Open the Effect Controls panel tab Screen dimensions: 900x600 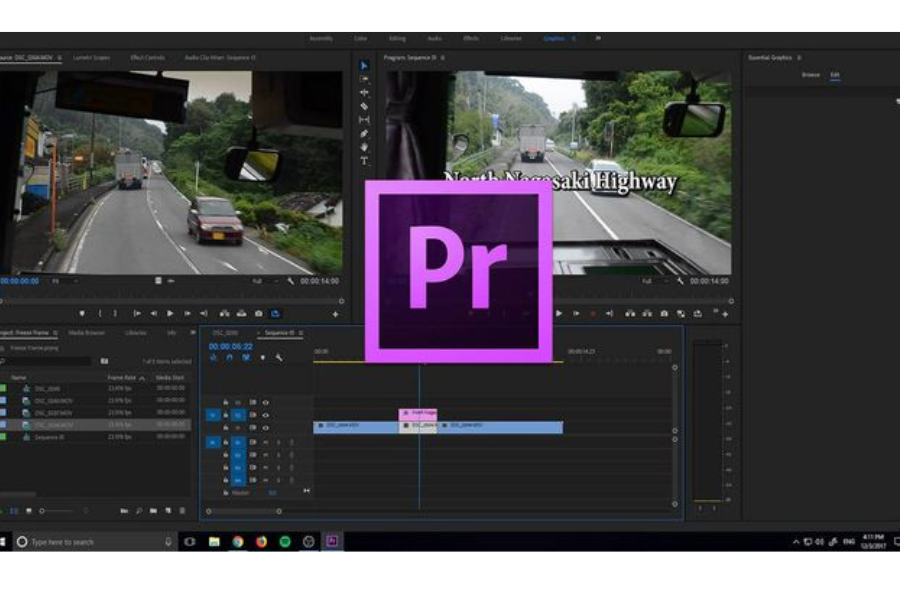pyautogui.click(x=147, y=58)
